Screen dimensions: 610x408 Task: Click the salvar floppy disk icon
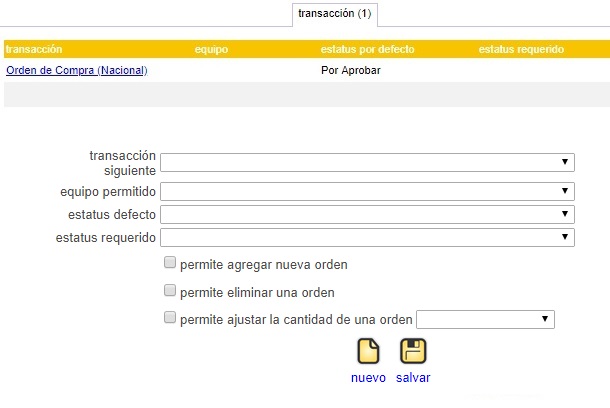pos(413,351)
